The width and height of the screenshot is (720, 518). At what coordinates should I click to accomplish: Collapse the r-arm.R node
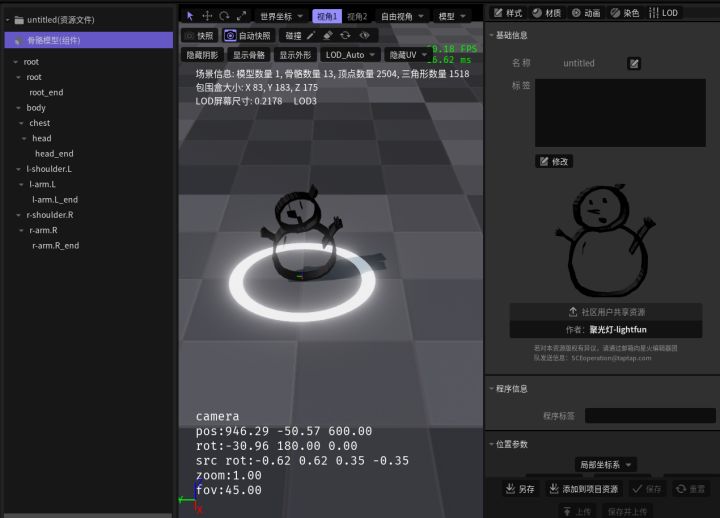click(21, 230)
